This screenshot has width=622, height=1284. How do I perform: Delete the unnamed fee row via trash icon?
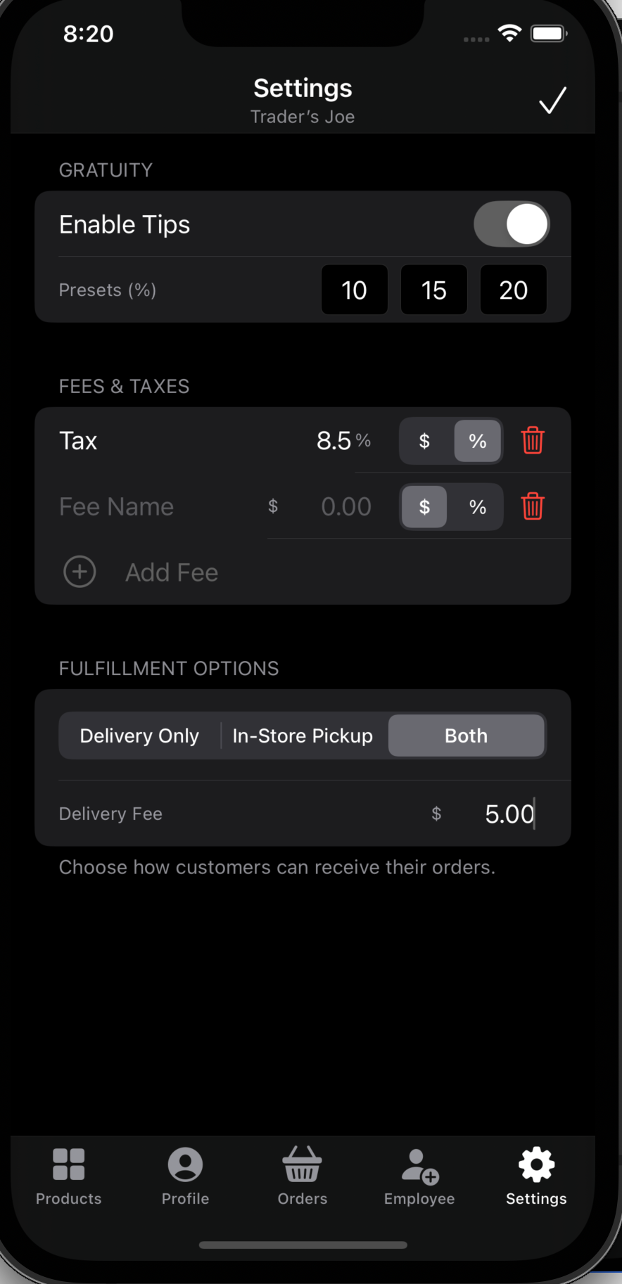533,507
